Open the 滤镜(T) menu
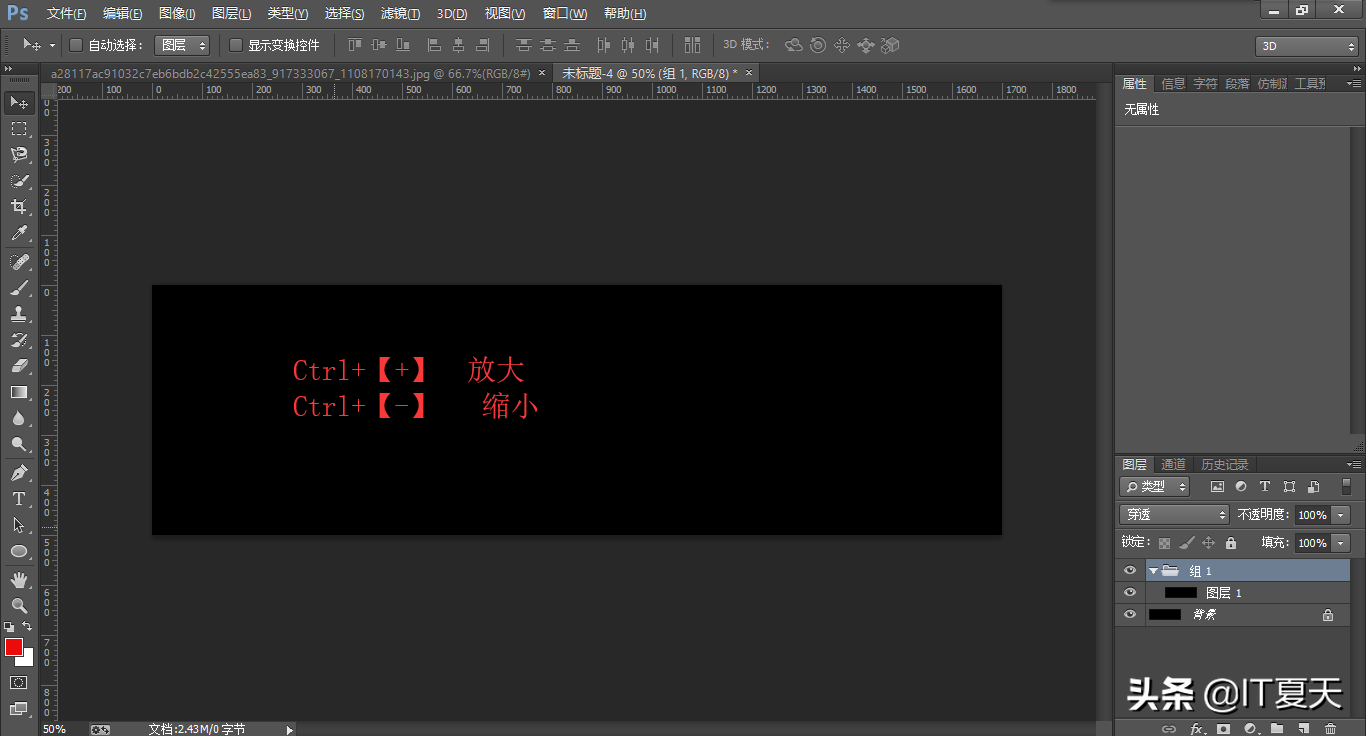Screen dimensions: 1366x736 point(400,14)
